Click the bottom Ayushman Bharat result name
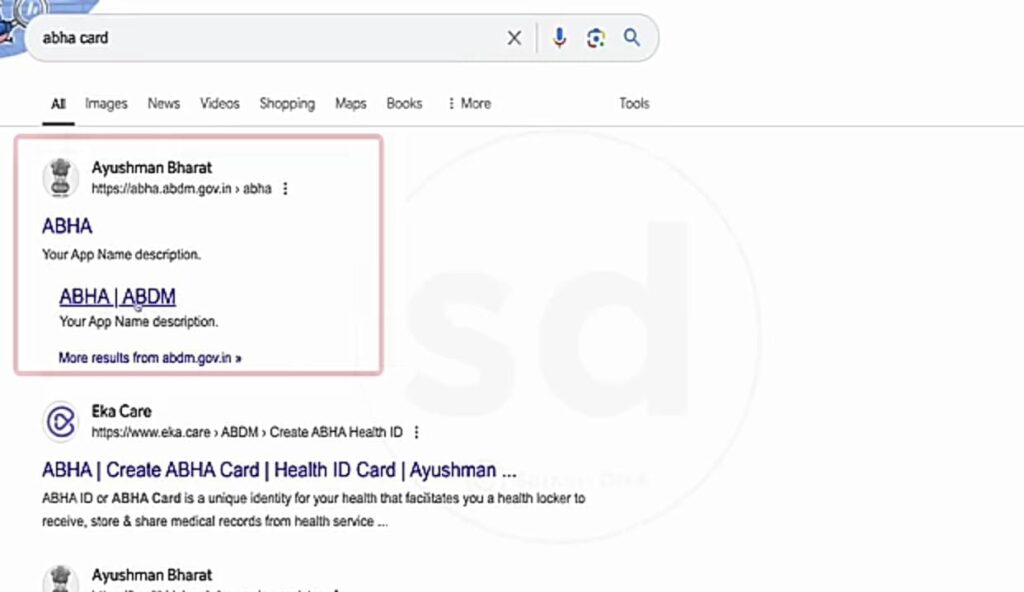This screenshot has width=1024, height=592. 152,575
